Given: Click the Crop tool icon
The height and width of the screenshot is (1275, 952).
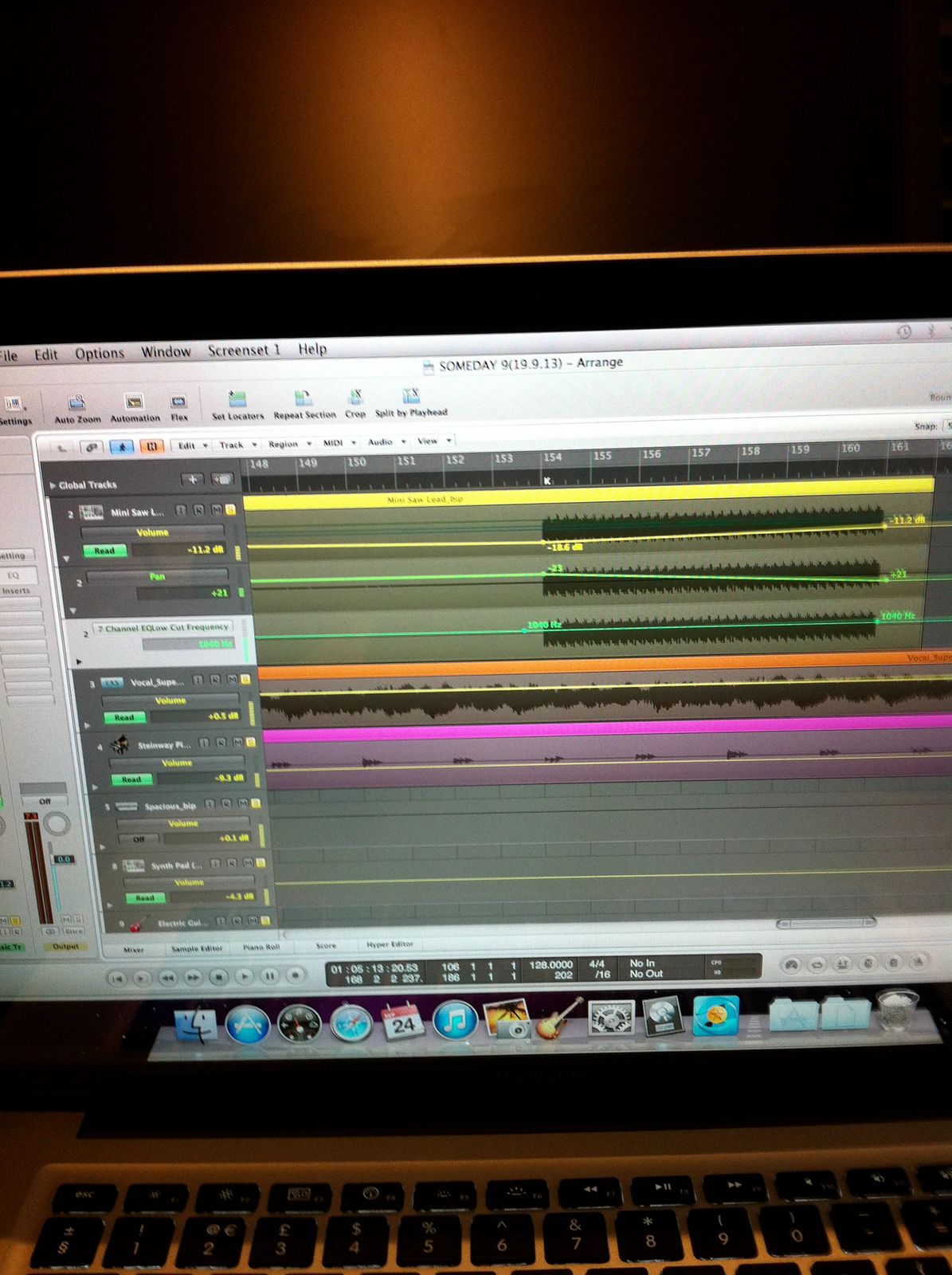Looking at the screenshot, I should click(355, 397).
